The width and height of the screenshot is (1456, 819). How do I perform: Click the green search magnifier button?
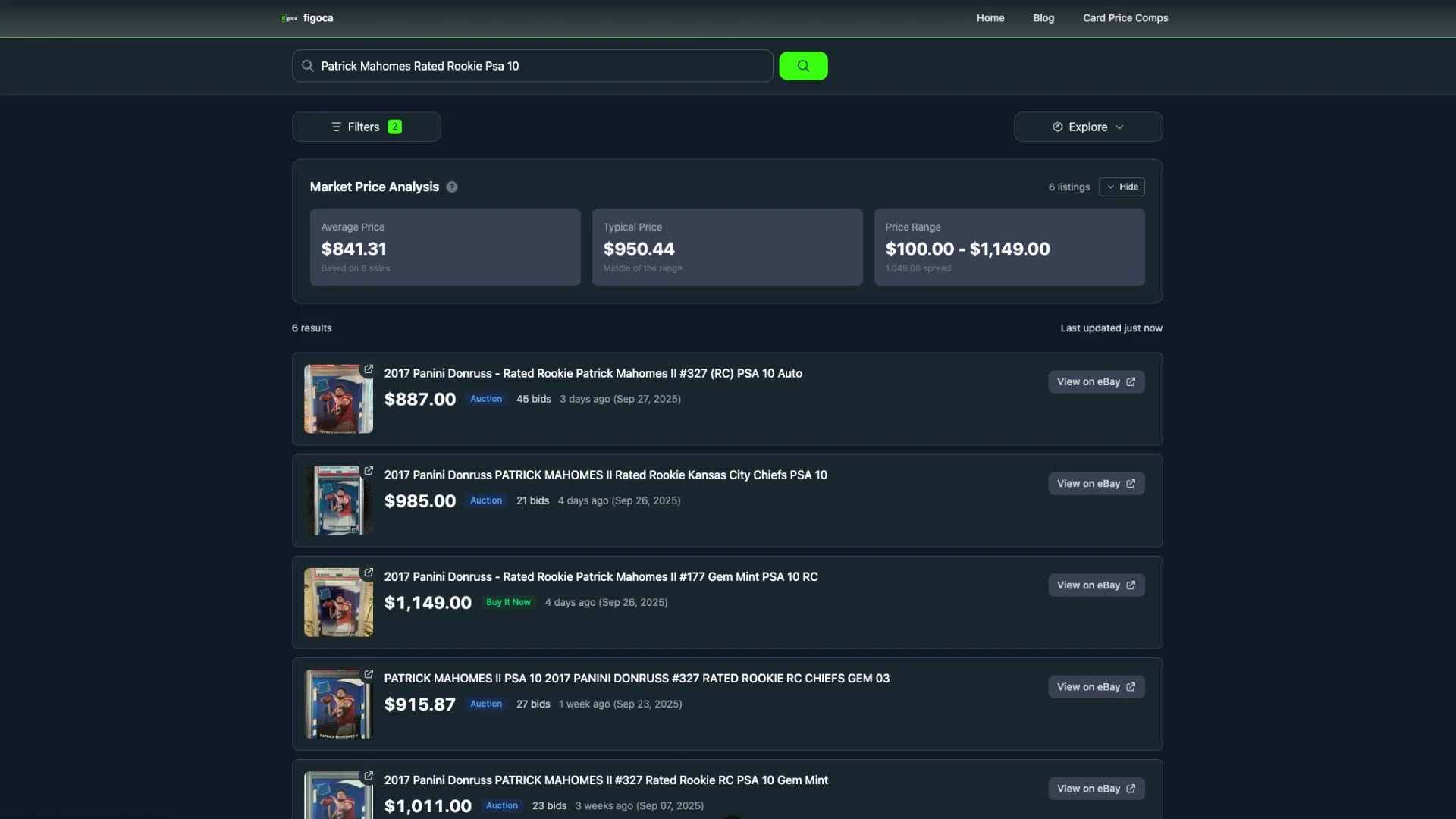tap(803, 66)
